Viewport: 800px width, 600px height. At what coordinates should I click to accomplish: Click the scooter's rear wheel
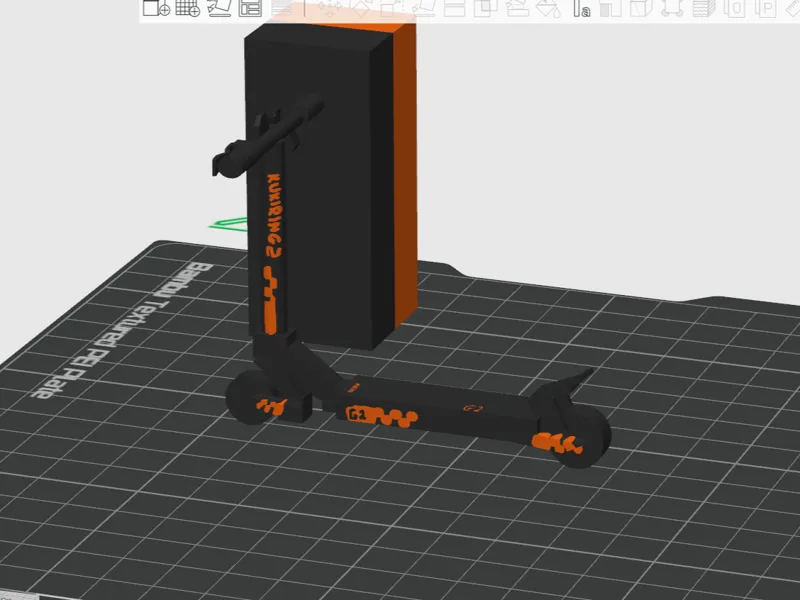point(584,439)
